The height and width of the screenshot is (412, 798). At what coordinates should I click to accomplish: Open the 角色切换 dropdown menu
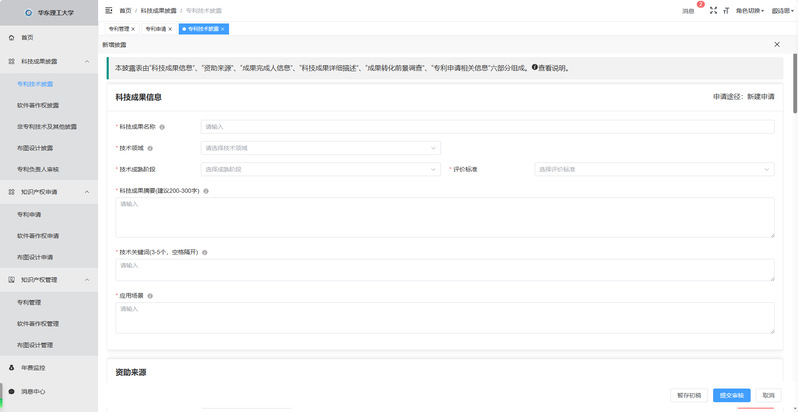[x=749, y=10]
